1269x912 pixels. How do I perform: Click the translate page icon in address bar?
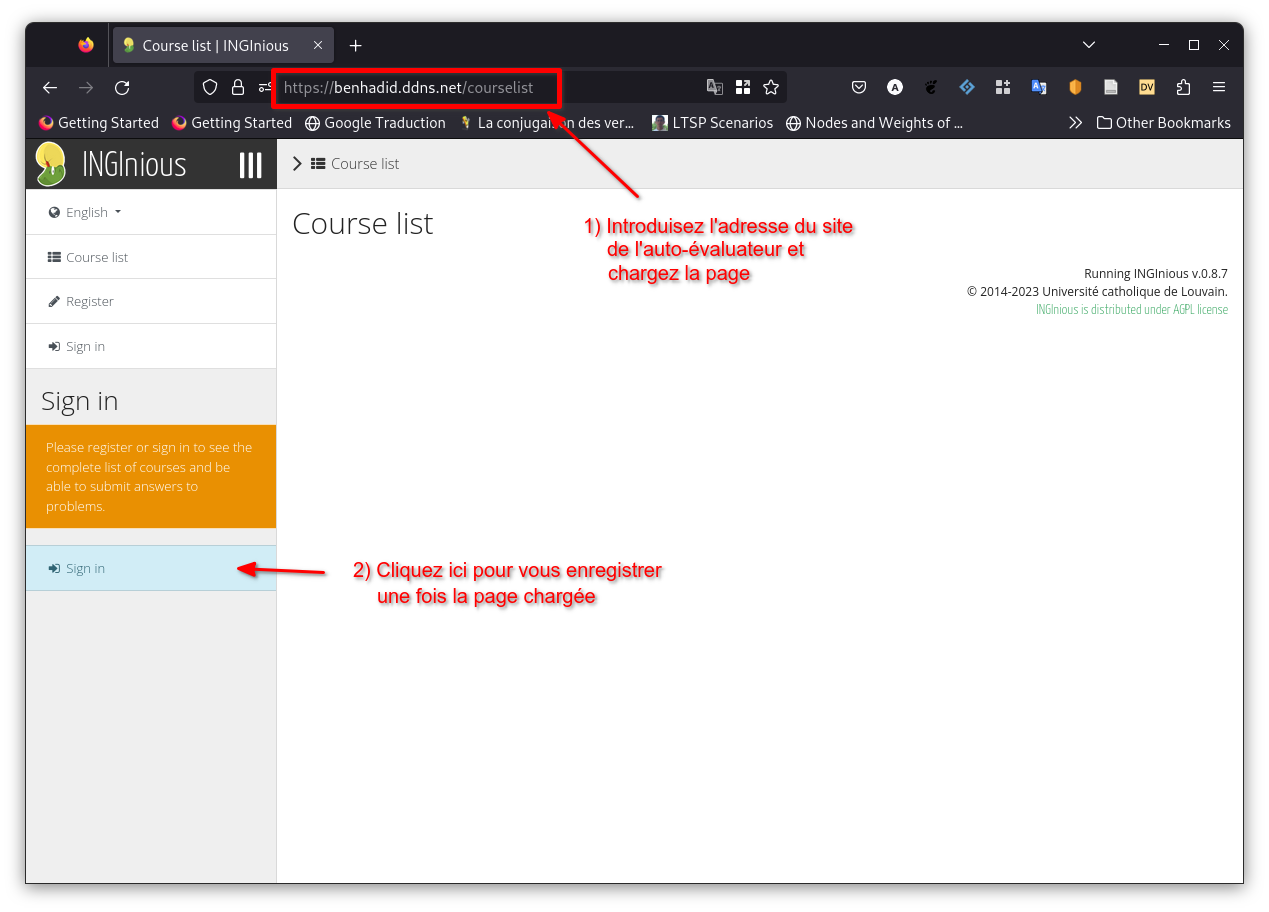pyautogui.click(x=714, y=87)
